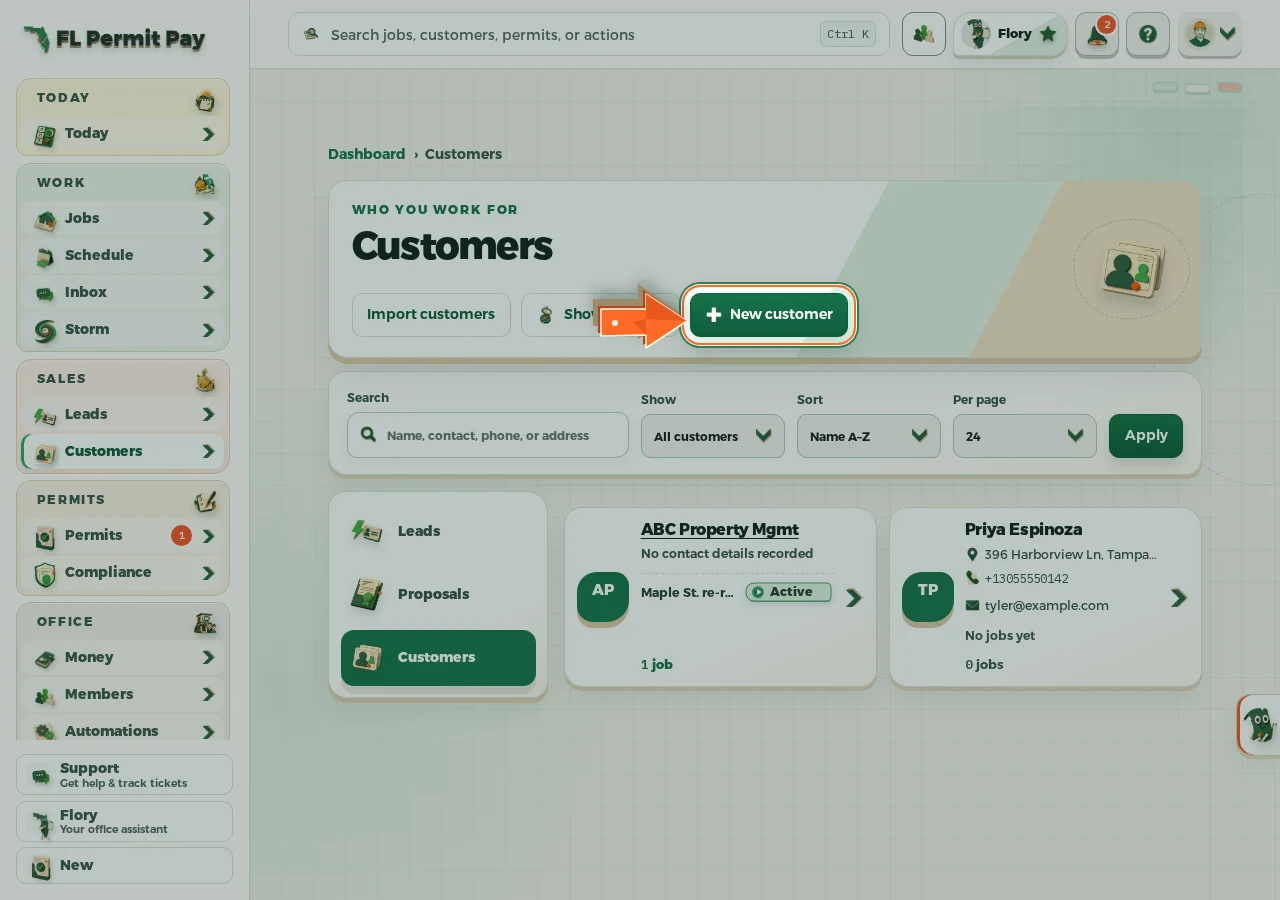
Task: Click the '396 Harborview Ln, Tampa...' address
Action: point(1070,554)
